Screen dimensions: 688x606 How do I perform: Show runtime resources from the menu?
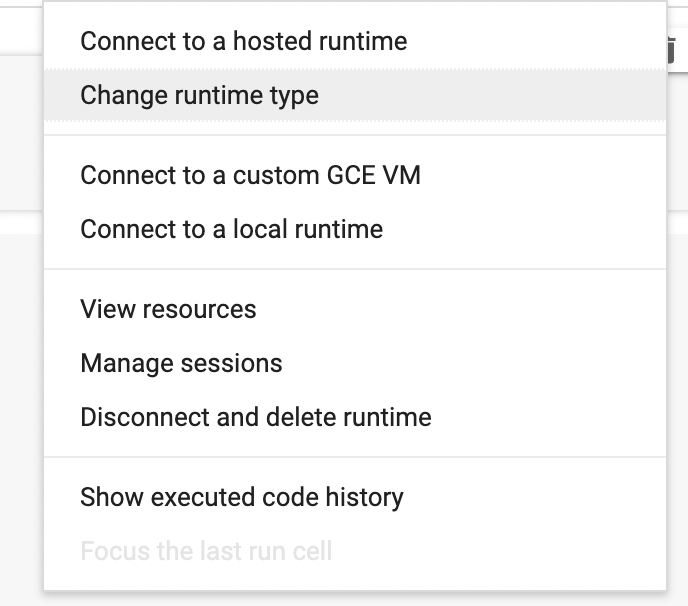(168, 310)
